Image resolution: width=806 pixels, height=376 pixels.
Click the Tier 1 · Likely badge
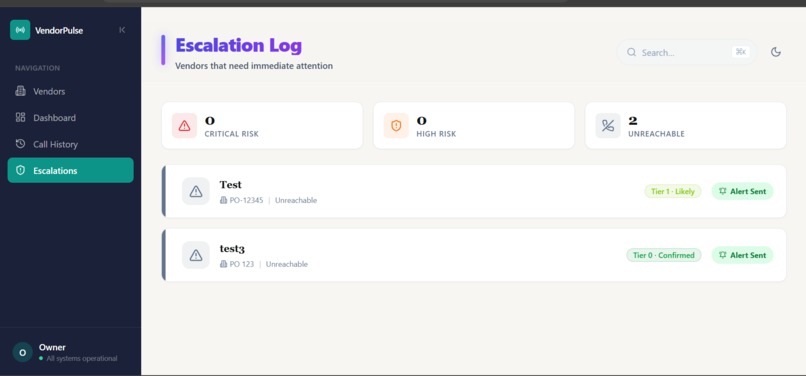pyautogui.click(x=673, y=191)
